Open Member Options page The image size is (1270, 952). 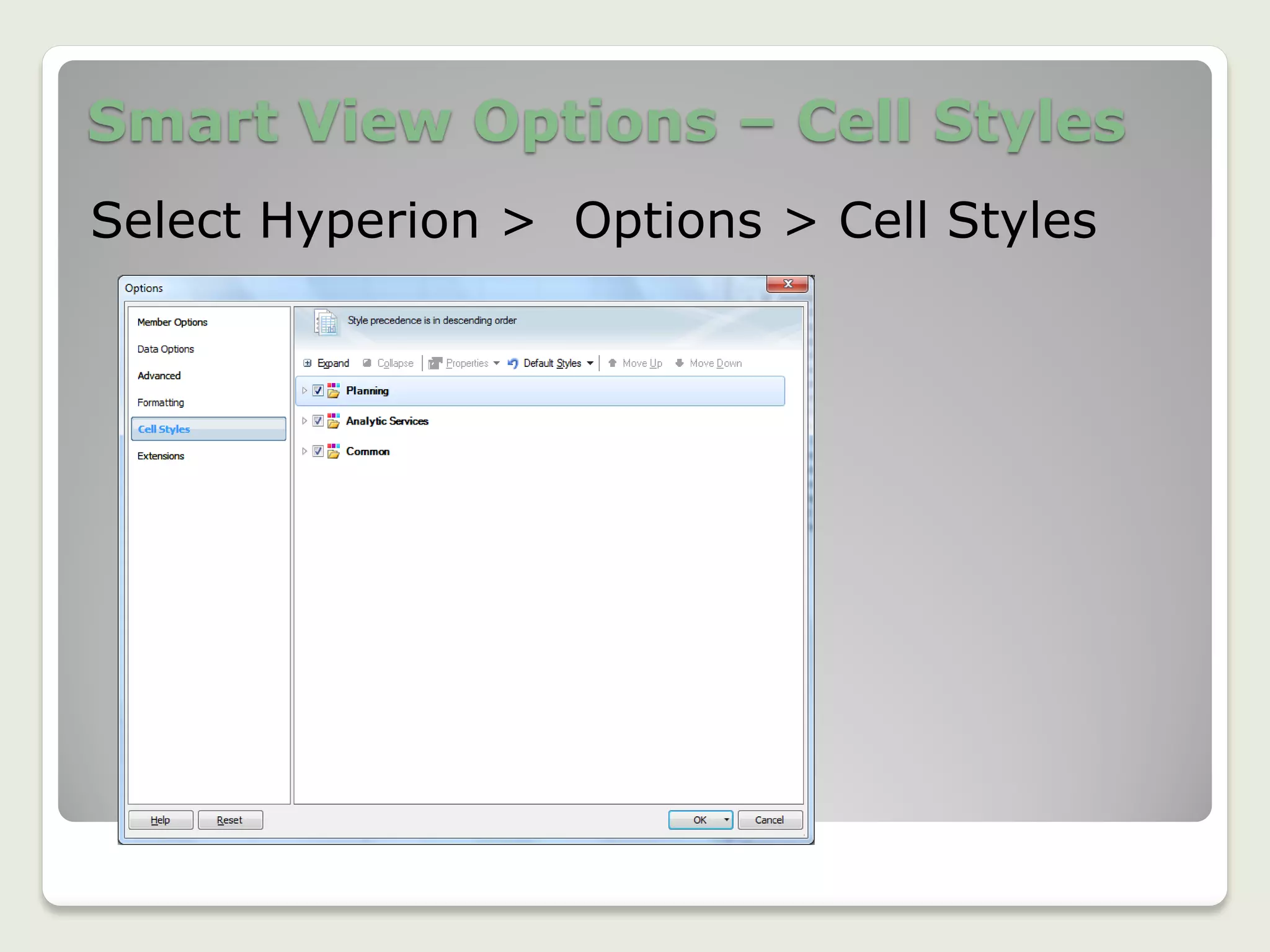pyautogui.click(x=172, y=322)
